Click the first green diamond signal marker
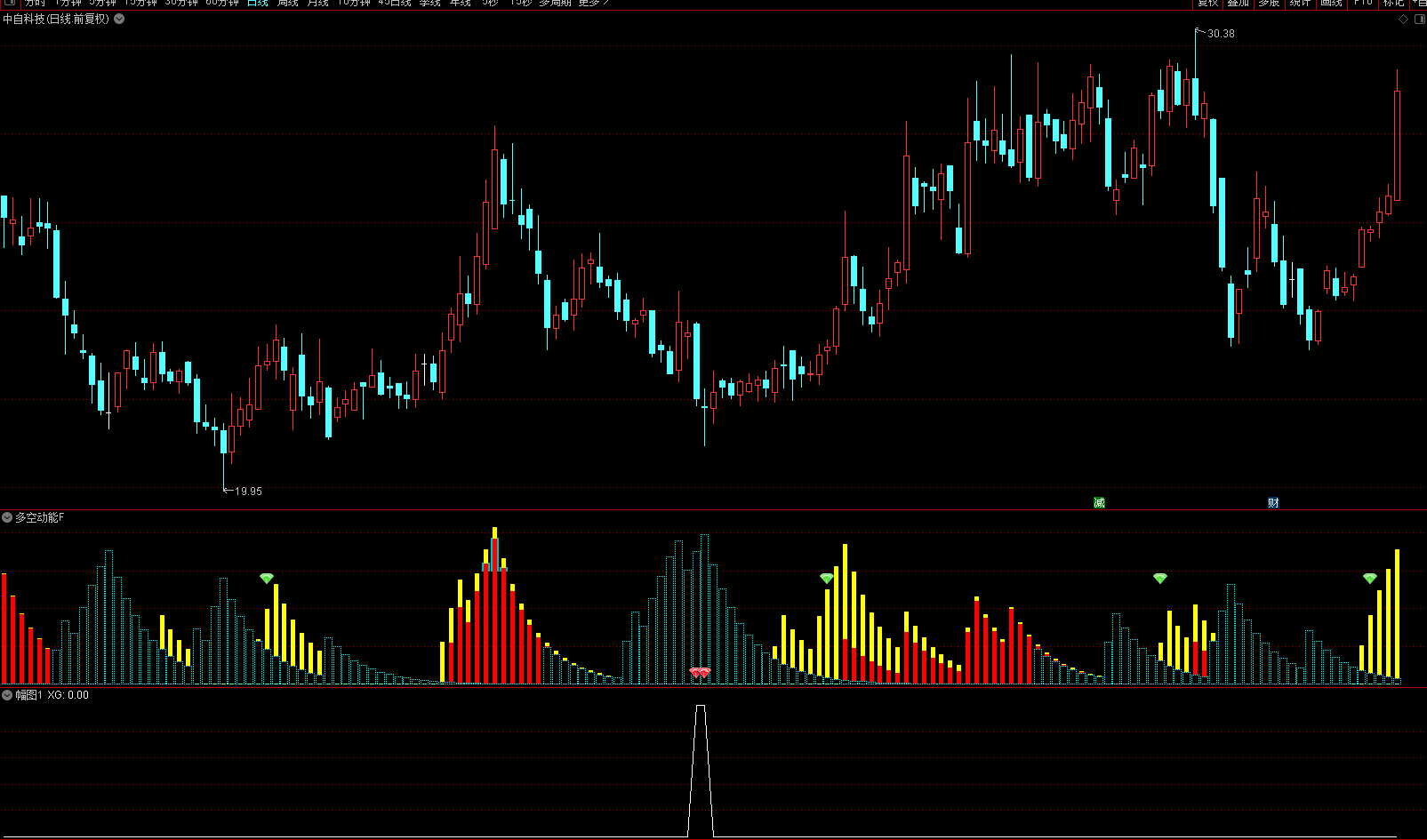 [x=267, y=579]
